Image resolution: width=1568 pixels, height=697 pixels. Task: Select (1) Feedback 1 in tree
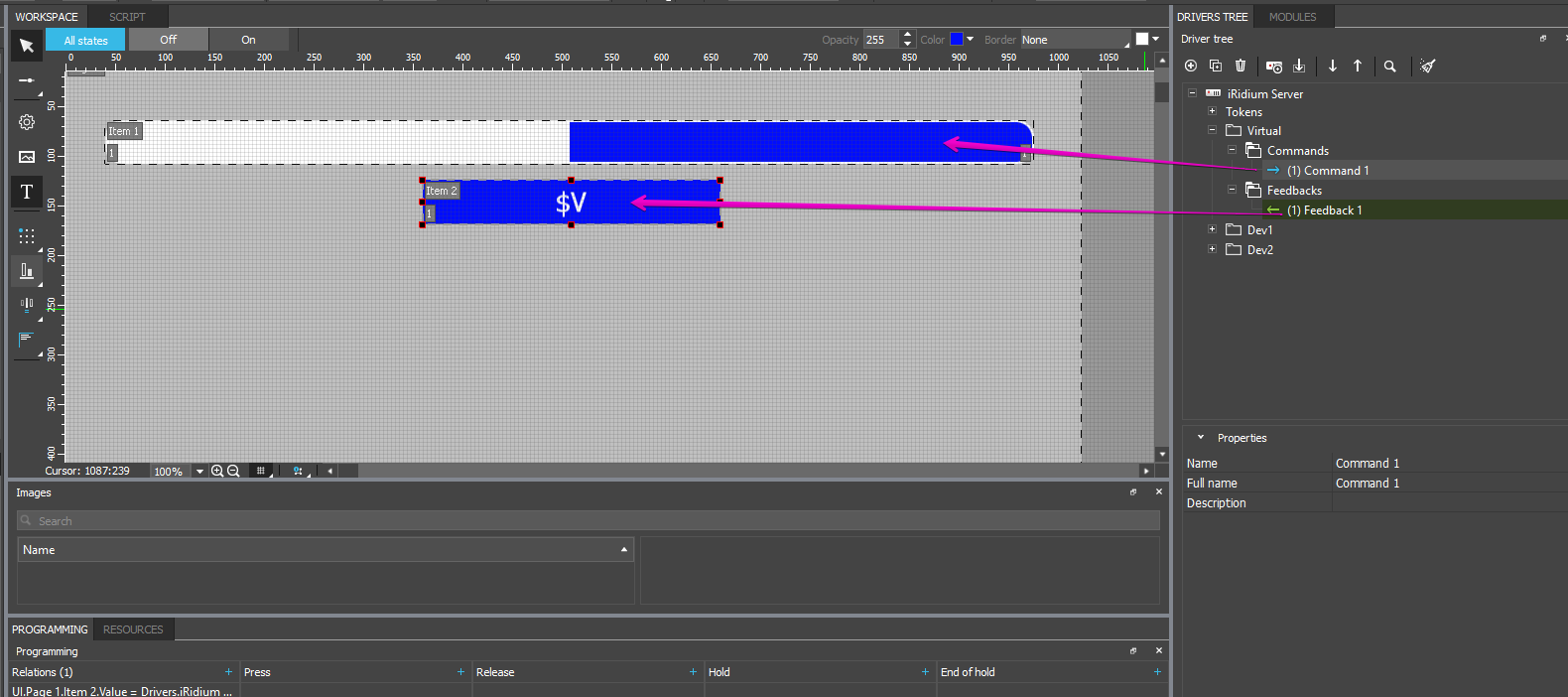1325,210
